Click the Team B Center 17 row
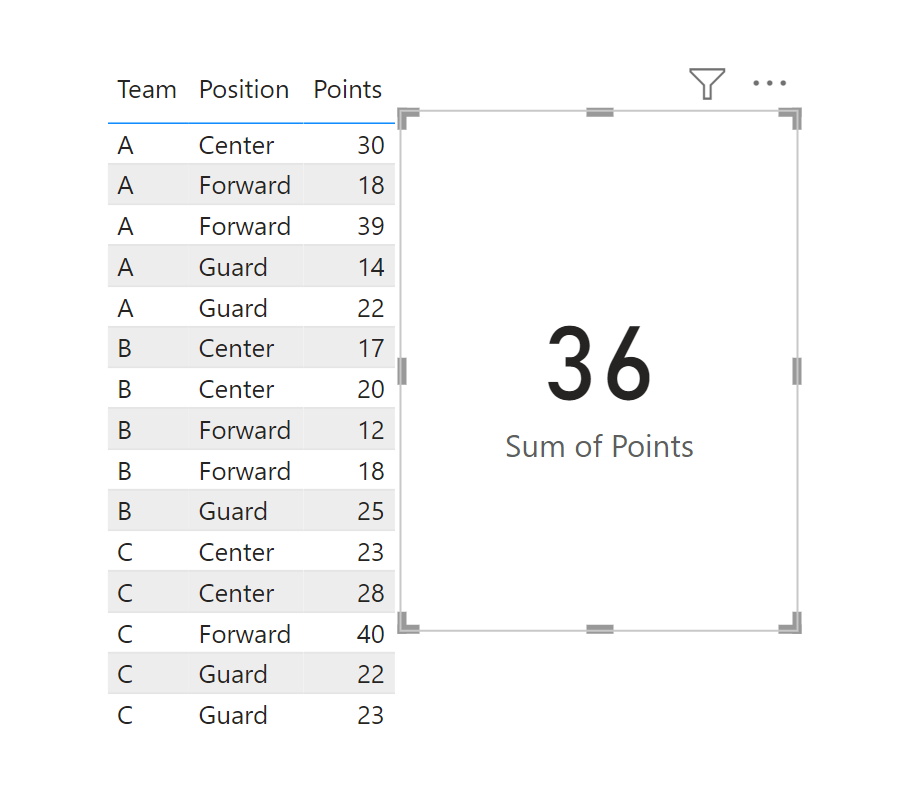This screenshot has width=918, height=794. (x=251, y=348)
